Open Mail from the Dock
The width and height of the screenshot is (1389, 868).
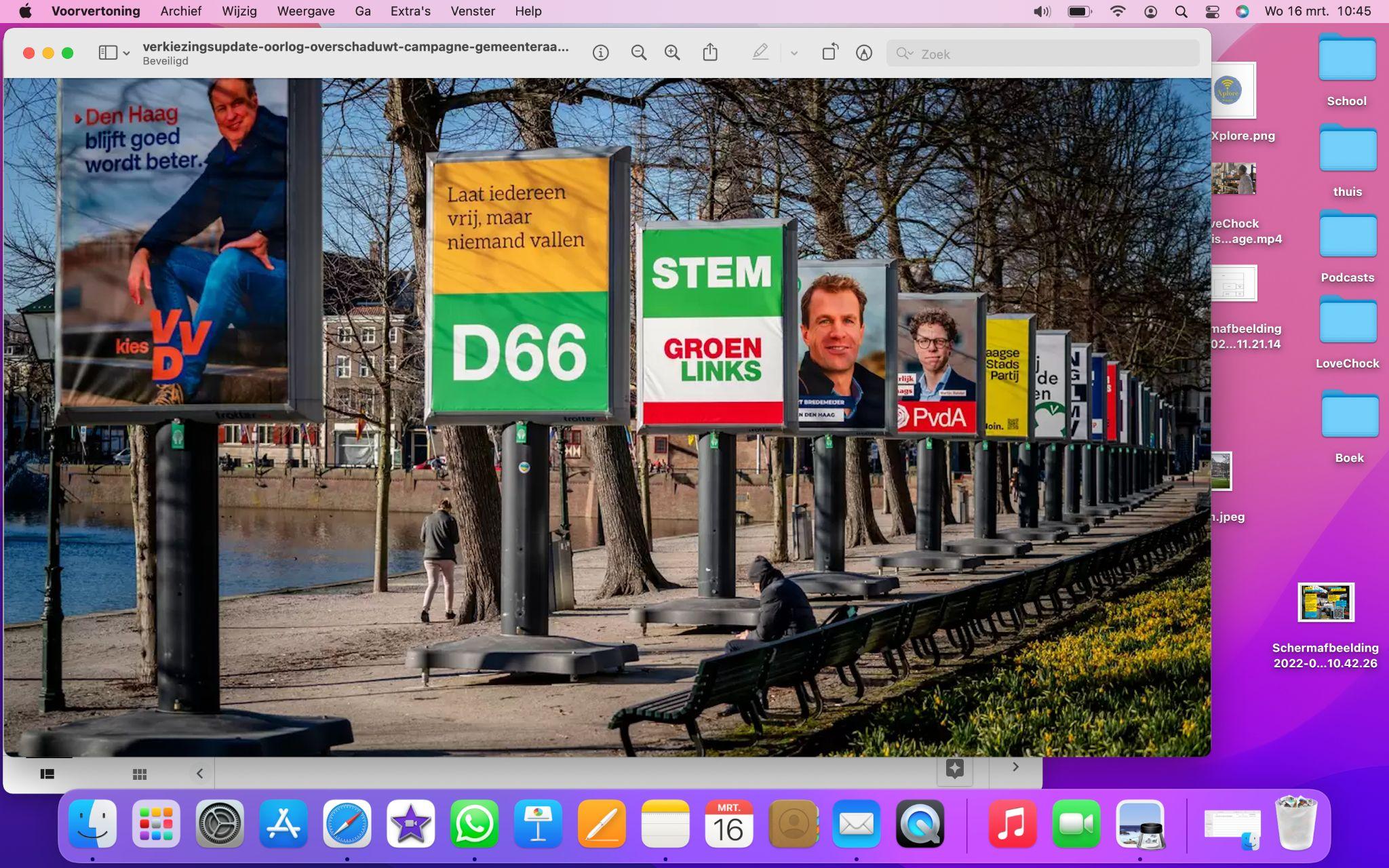856,824
